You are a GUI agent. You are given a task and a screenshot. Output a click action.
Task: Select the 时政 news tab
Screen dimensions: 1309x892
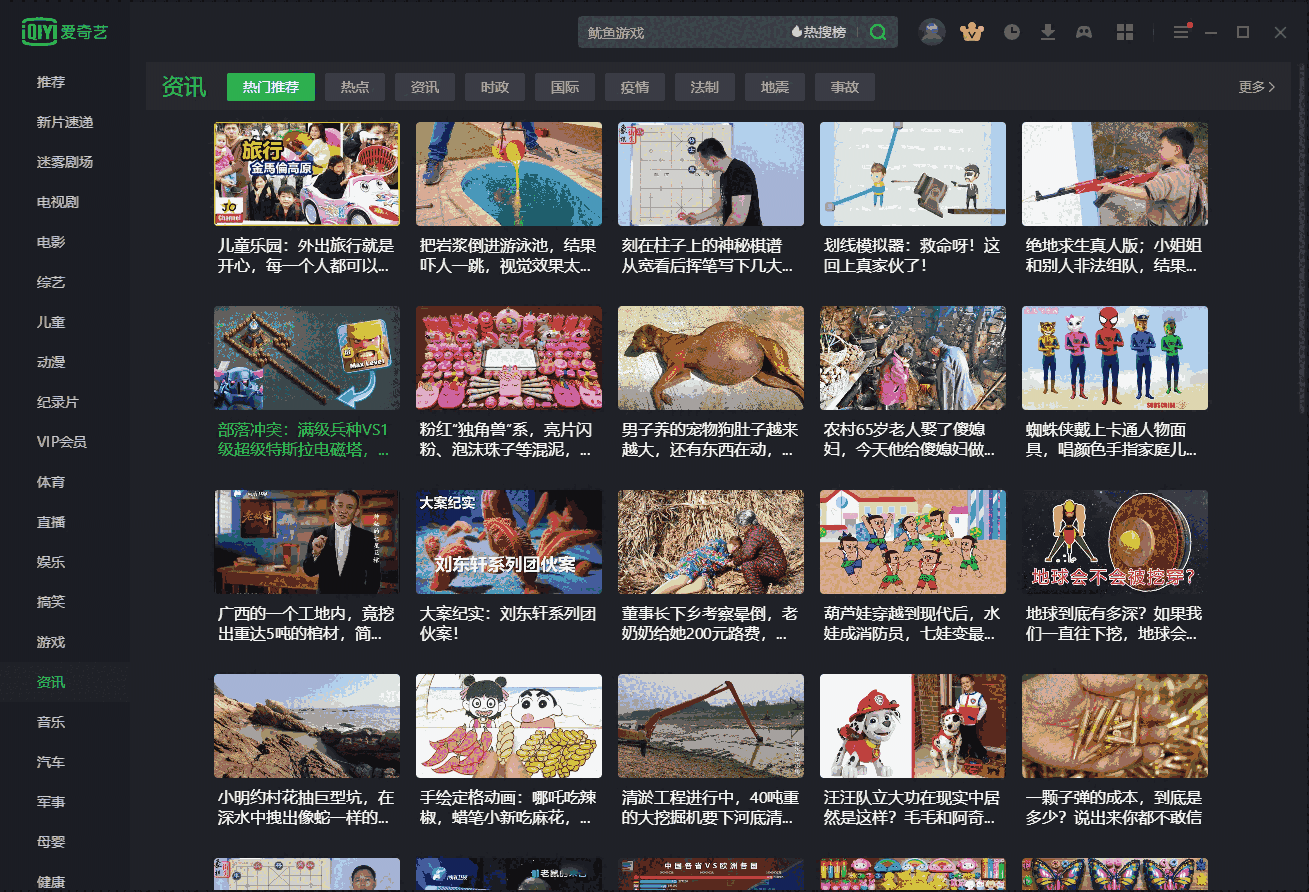point(494,87)
